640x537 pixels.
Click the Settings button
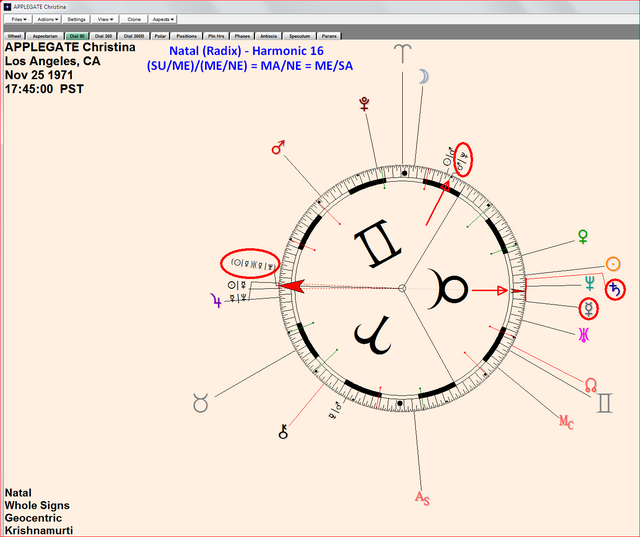76,19
